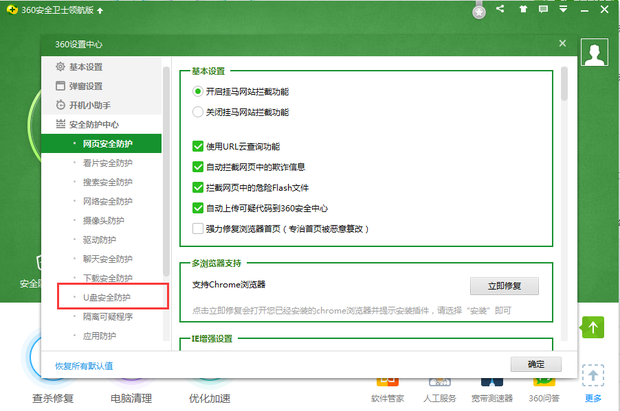
Task: Click the settings content vertical scrollbar
Action: (x=564, y=84)
